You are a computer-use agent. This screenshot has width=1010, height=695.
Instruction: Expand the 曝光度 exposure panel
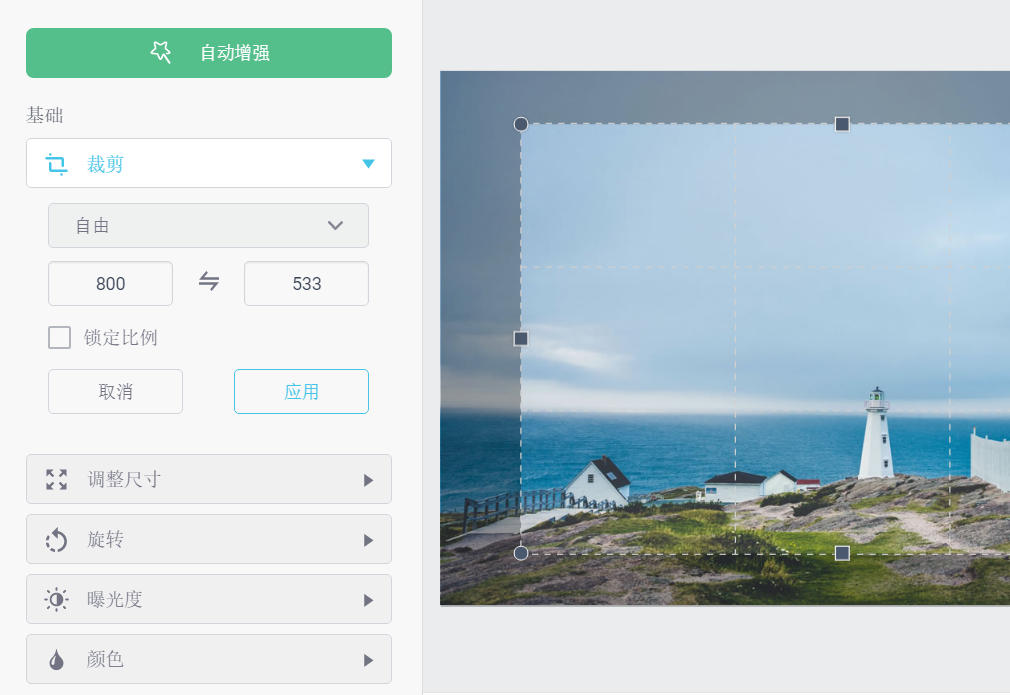pos(209,599)
